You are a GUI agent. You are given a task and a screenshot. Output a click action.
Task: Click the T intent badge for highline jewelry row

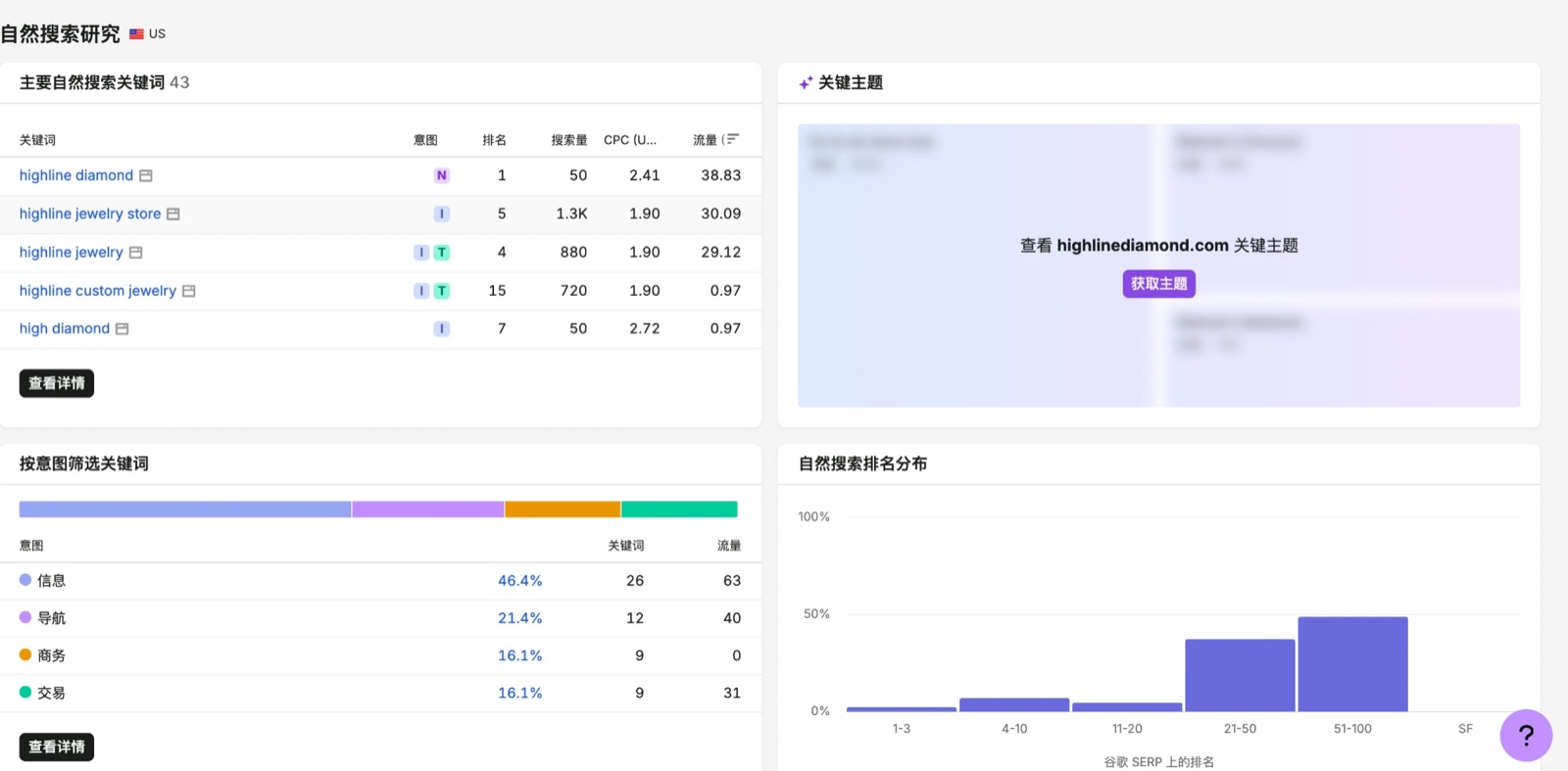pyautogui.click(x=442, y=252)
